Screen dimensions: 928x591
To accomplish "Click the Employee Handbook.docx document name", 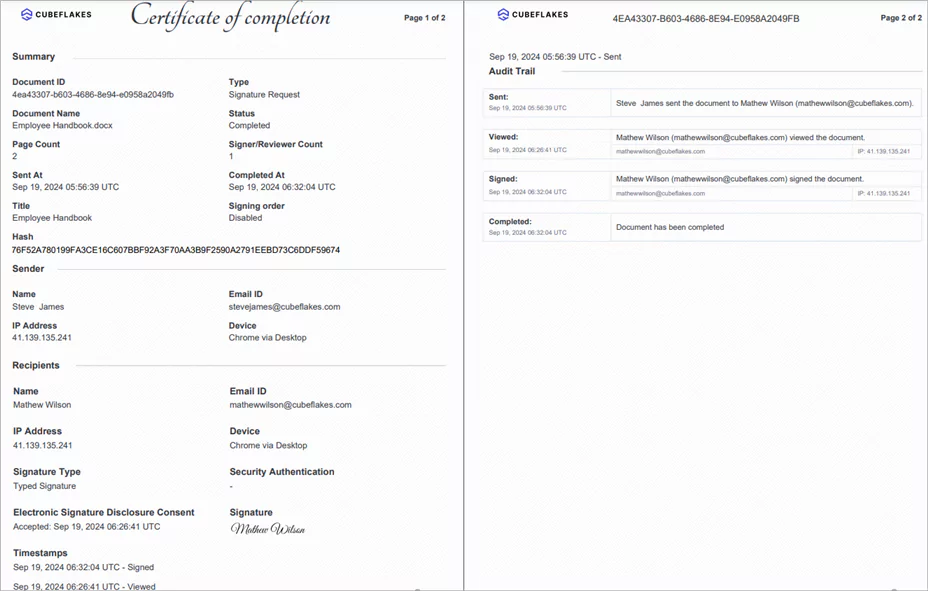I will coord(62,125).
